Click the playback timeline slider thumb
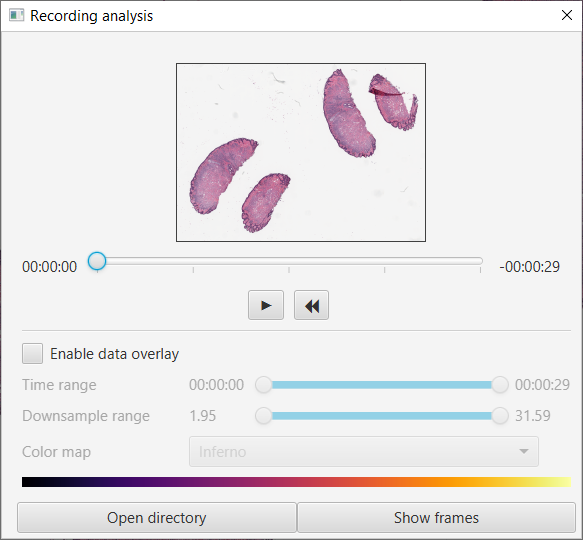This screenshot has height=540, width=583. tap(97, 261)
